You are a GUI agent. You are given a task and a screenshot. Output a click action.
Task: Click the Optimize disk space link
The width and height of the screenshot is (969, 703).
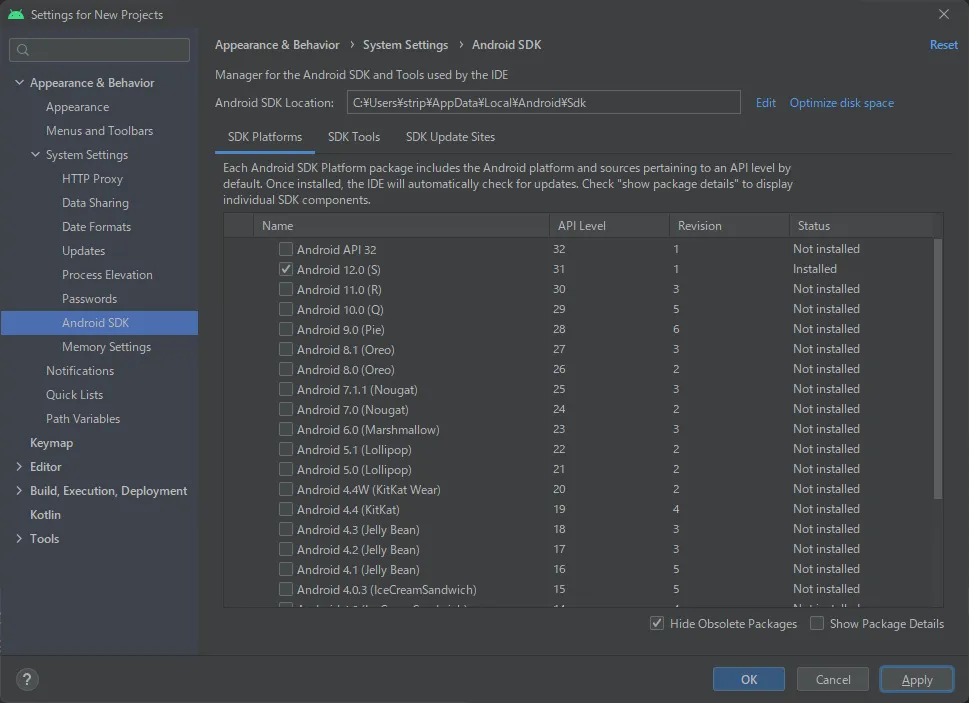click(x=841, y=103)
